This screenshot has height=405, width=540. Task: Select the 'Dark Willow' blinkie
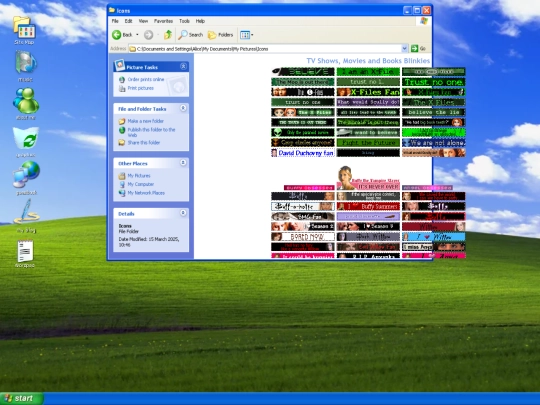tap(368, 237)
